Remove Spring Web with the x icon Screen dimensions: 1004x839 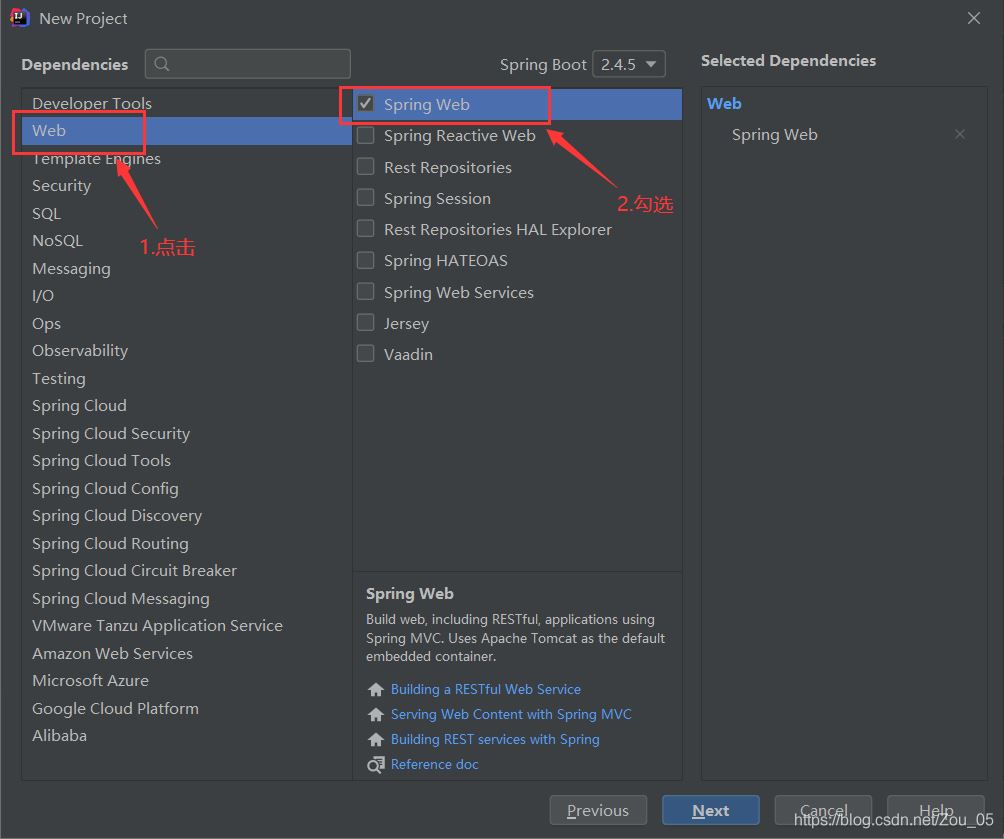[x=960, y=135]
